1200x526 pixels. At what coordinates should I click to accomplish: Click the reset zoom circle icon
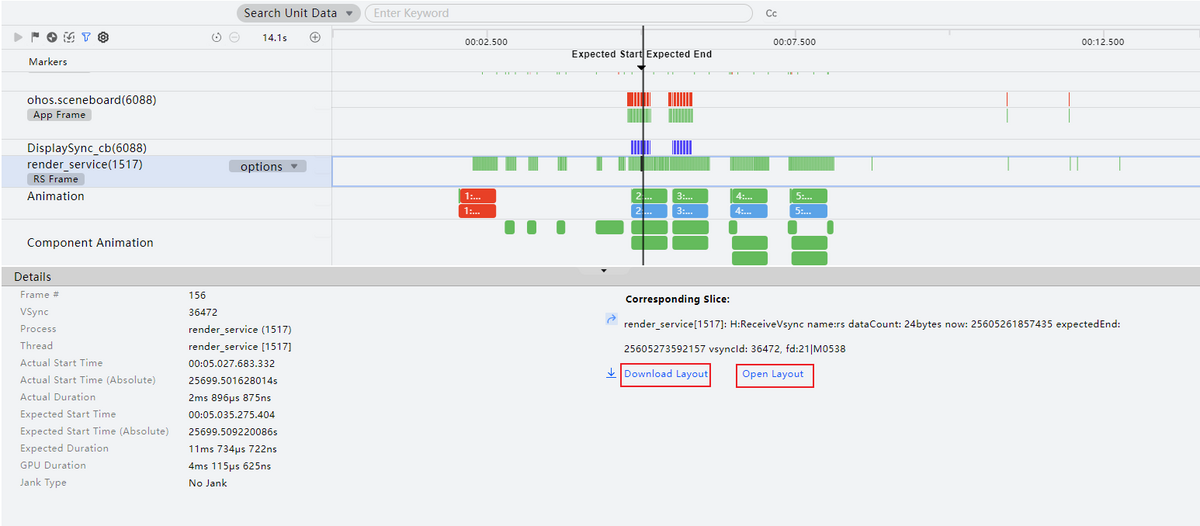pyautogui.click(x=217, y=38)
